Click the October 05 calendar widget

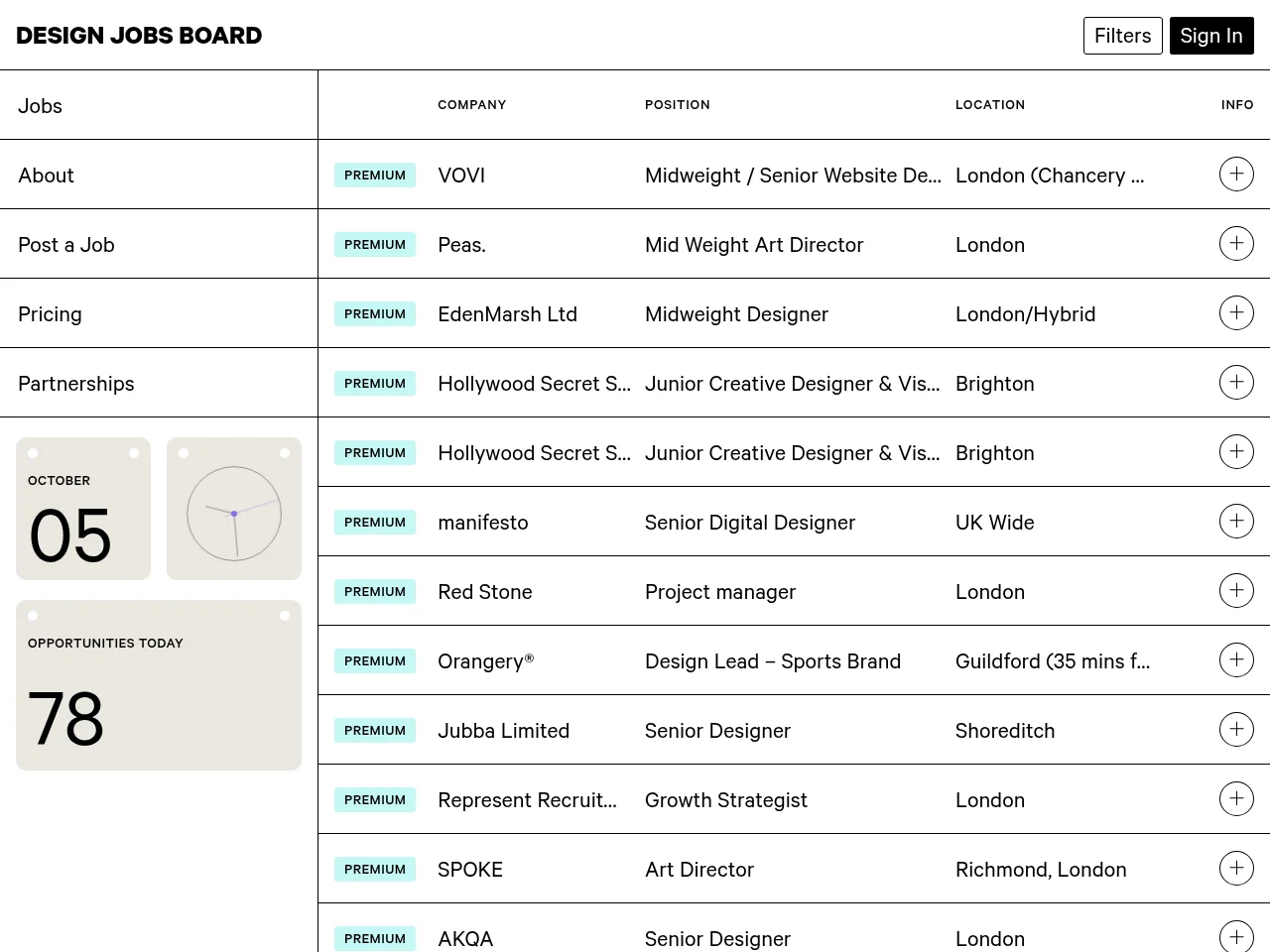click(83, 509)
